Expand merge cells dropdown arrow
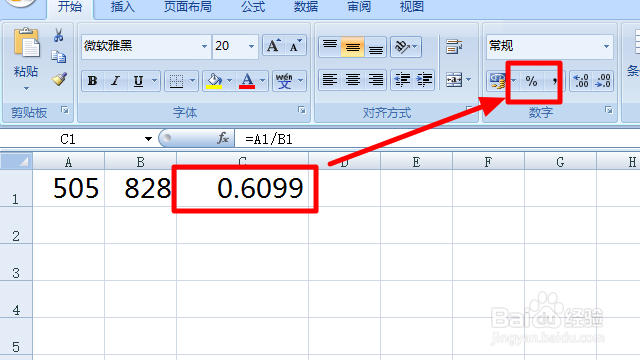Image resolution: width=640 pixels, height=360 pixels. coord(469,80)
